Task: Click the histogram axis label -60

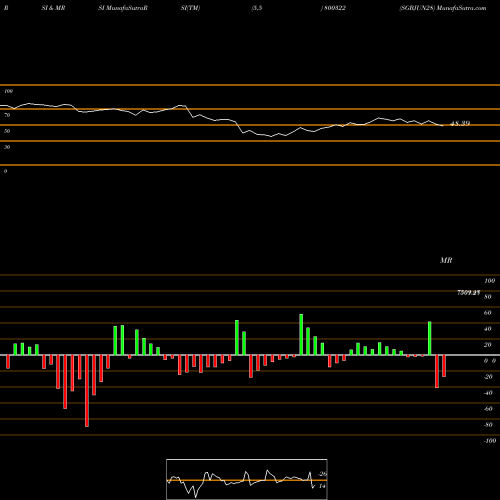Action: pyautogui.click(x=488, y=409)
